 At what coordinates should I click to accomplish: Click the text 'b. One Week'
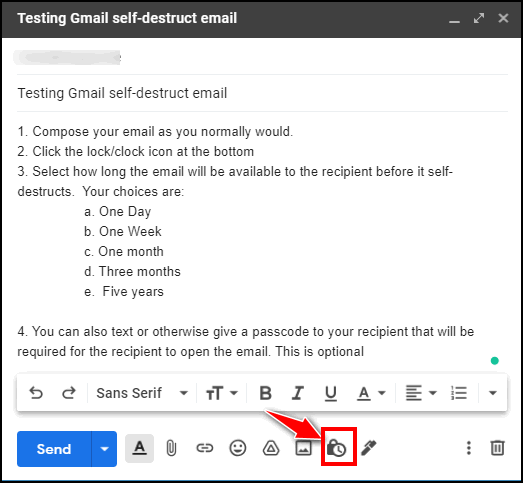(x=123, y=231)
